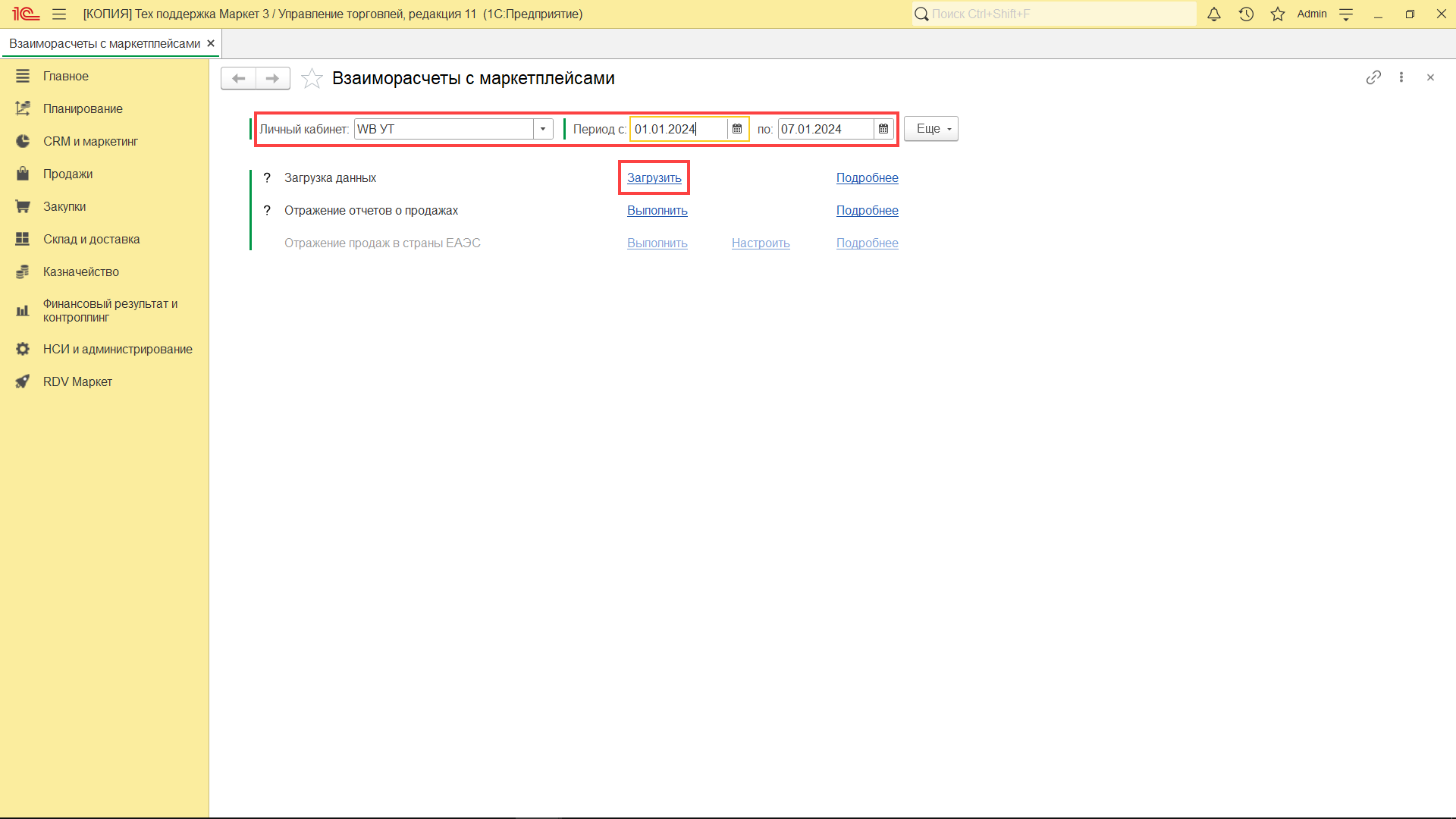Click the Настроить link
This screenshot has width=1456, height=819.
coord(761,243)
